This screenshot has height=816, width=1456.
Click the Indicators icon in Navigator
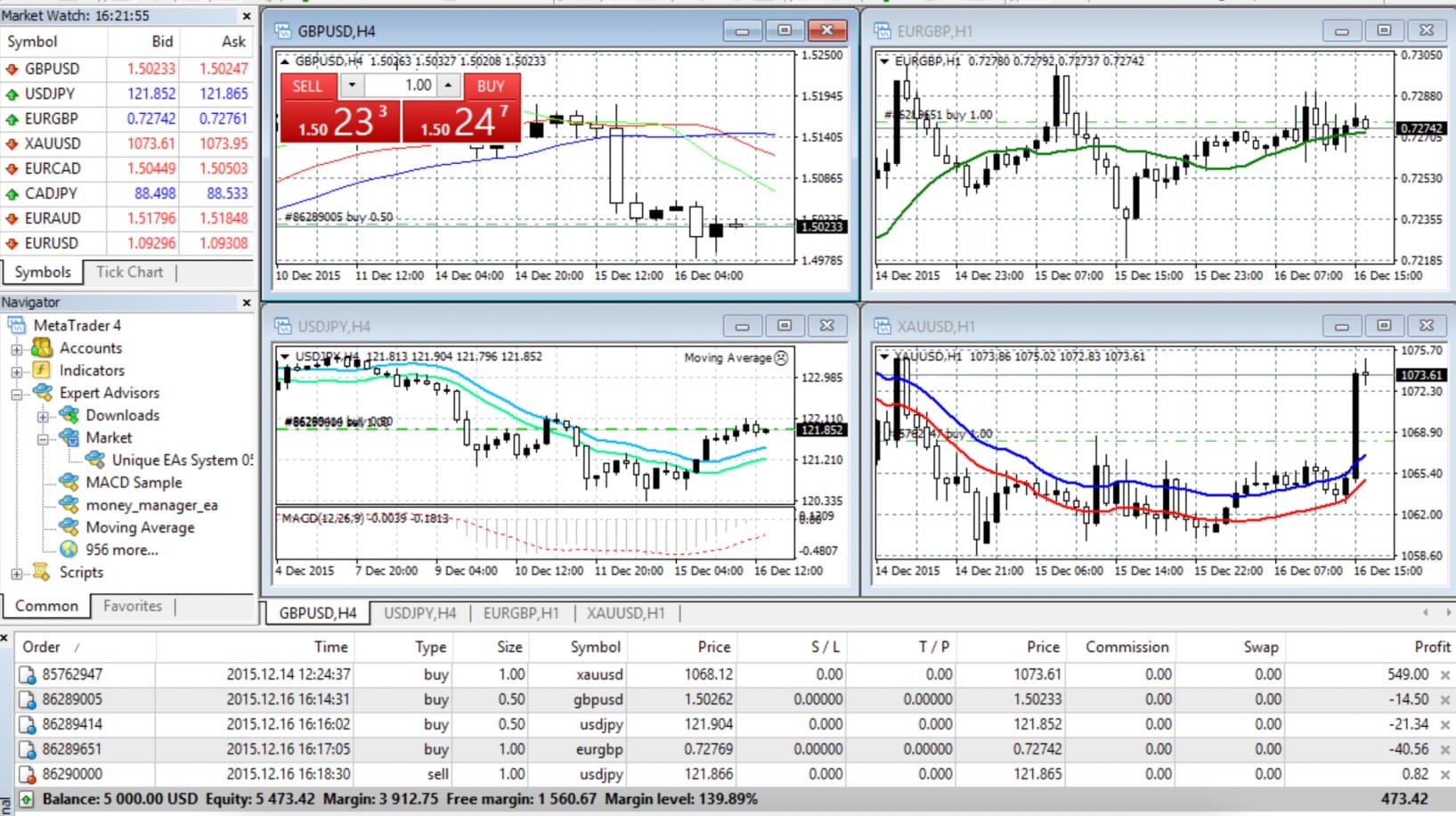(x=42, y=370)
